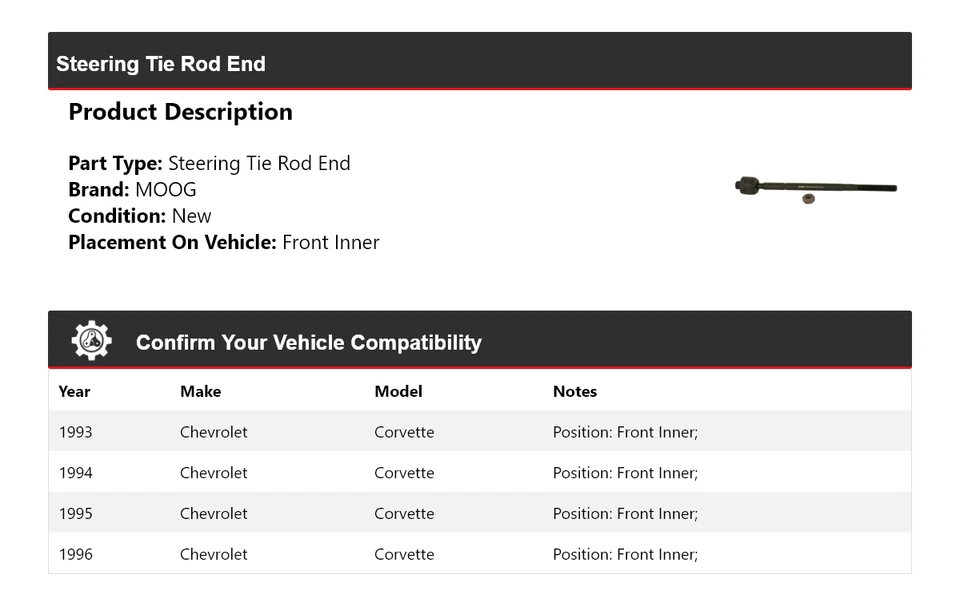Click the Product Description heading
This screenshot has width=960, height=606.
tap(180, 112)
